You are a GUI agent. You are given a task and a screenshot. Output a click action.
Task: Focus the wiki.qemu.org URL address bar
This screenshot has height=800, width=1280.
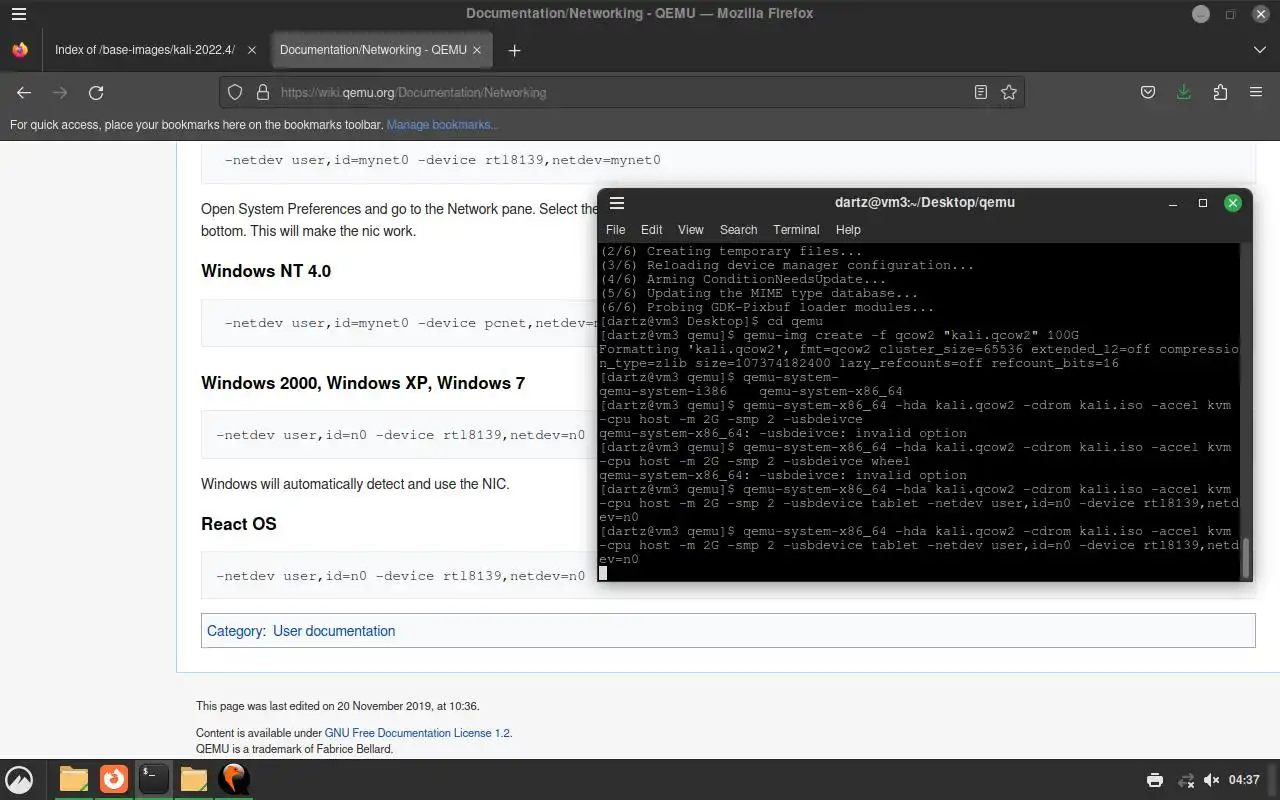[620, 92]
